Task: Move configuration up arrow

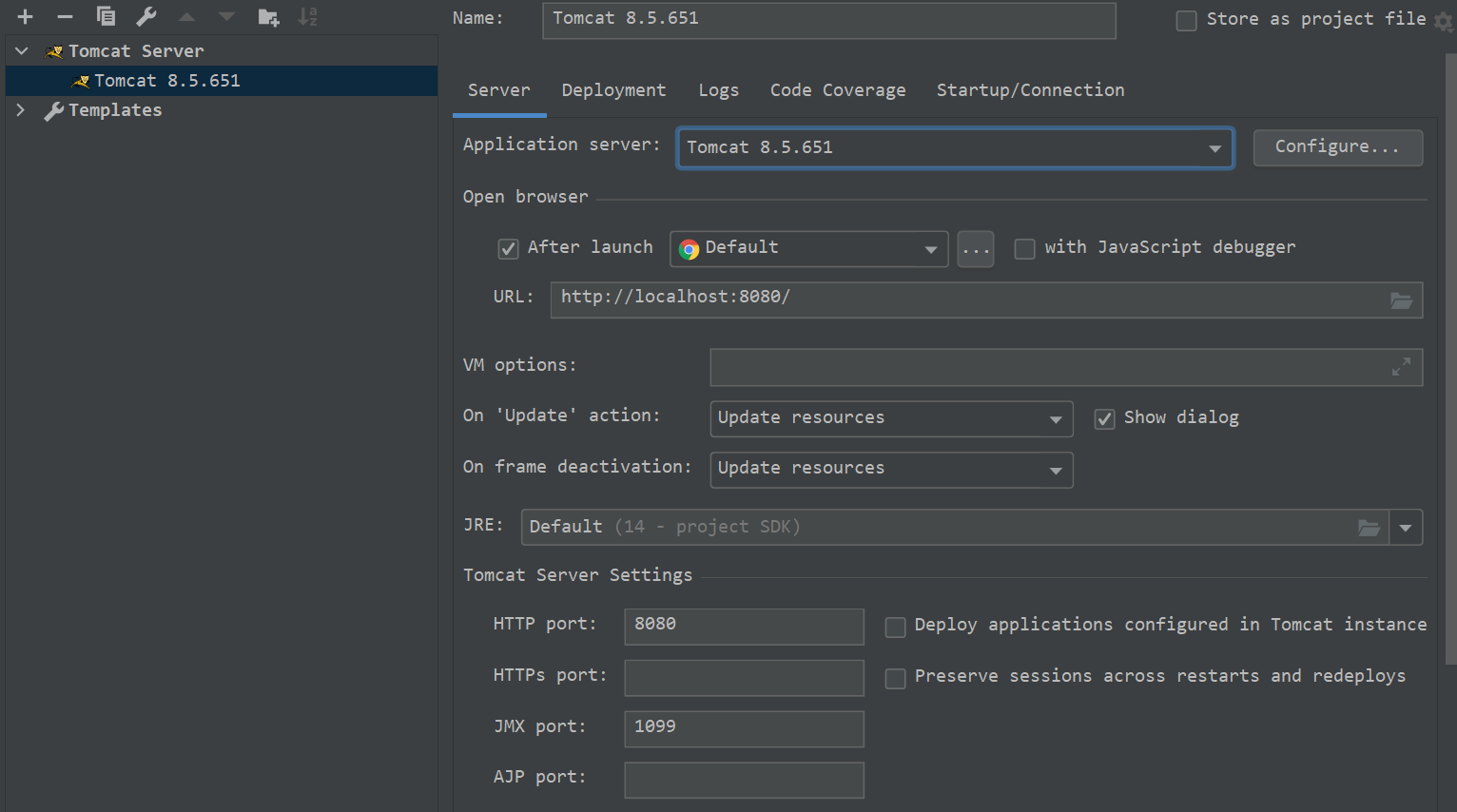Action: point(186,17)
